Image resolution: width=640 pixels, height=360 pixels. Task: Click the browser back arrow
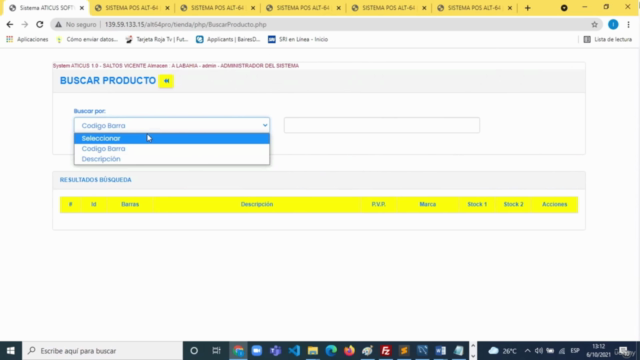[10, 24]
